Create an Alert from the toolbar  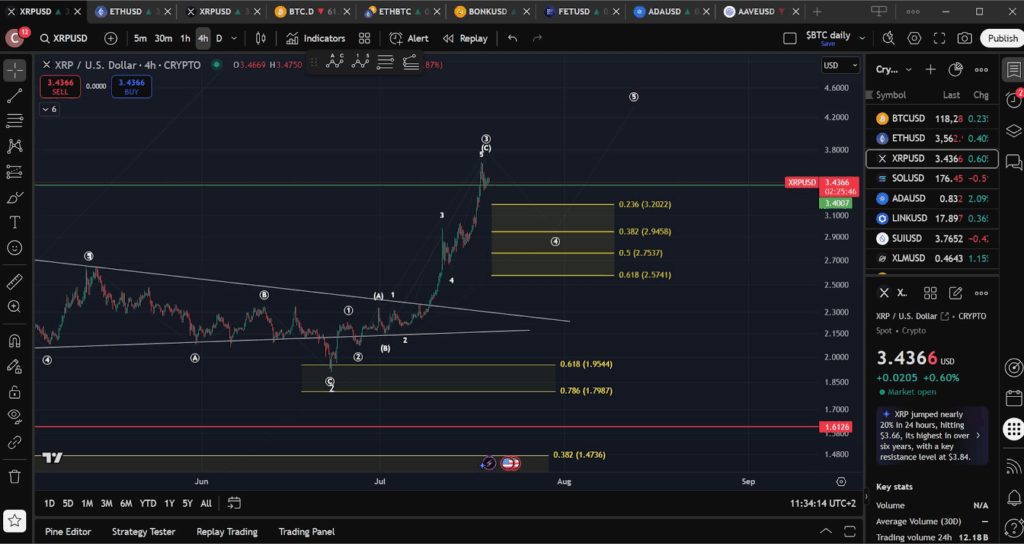[x=409, y=39]
